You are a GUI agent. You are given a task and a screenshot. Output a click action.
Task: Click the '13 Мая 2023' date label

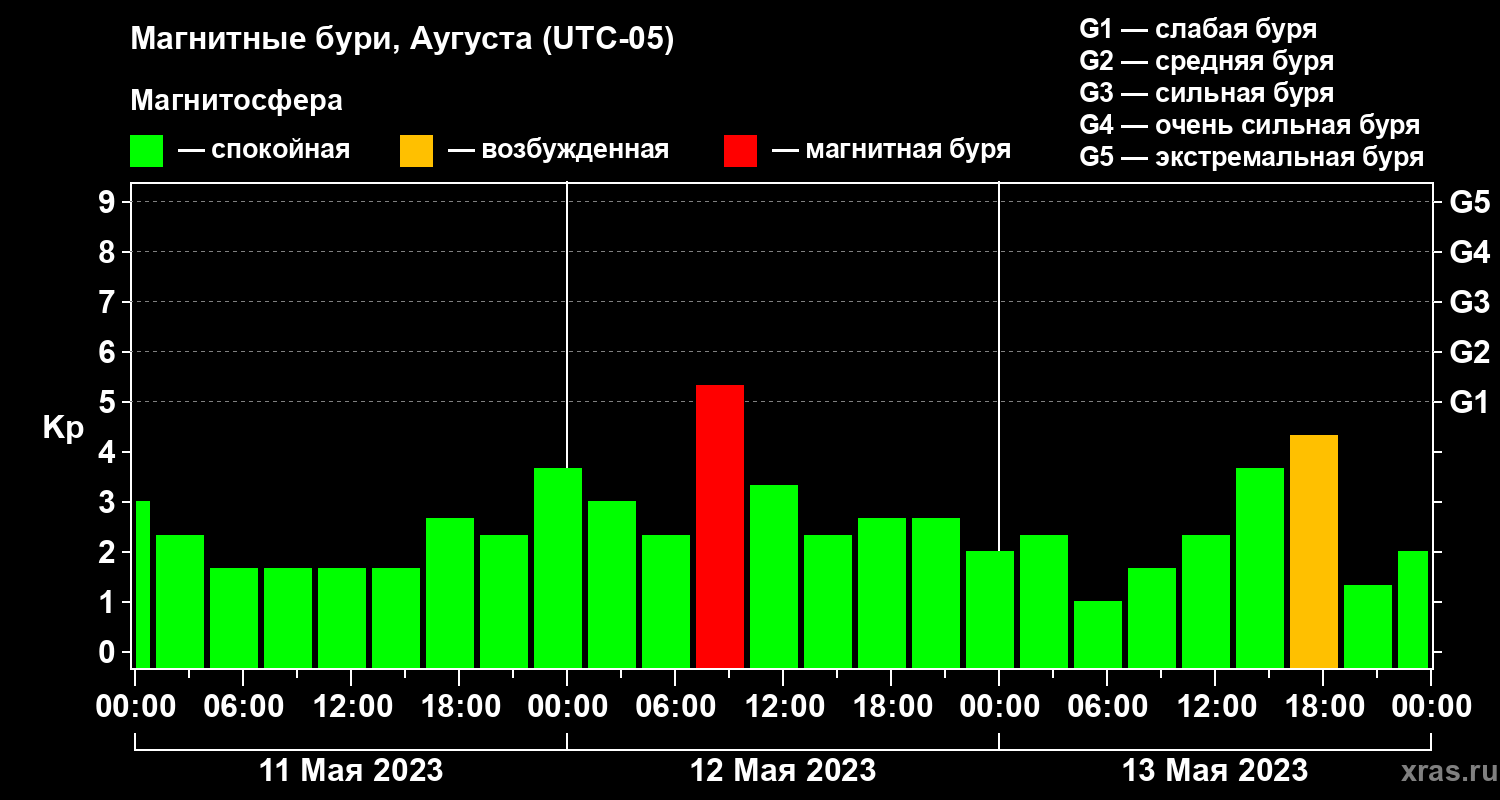point(1215,770)
